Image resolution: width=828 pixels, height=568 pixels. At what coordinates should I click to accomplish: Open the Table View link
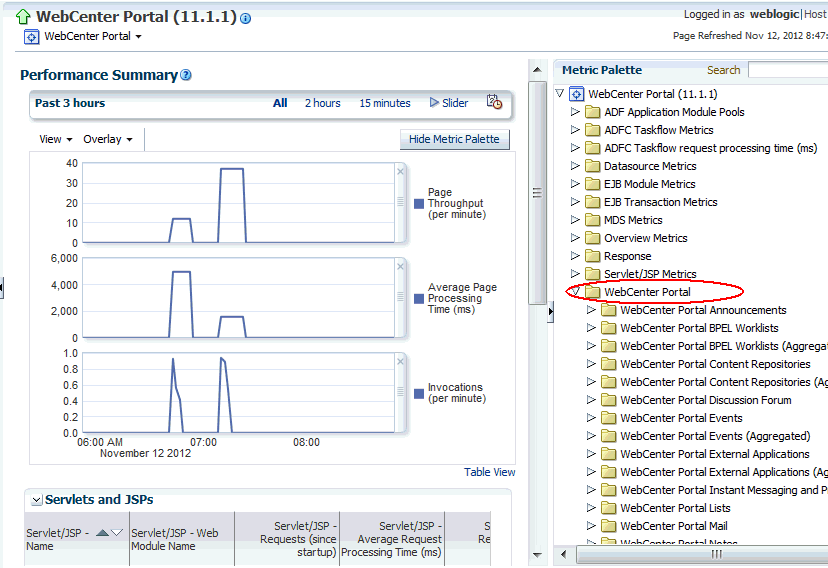point(490,472)
